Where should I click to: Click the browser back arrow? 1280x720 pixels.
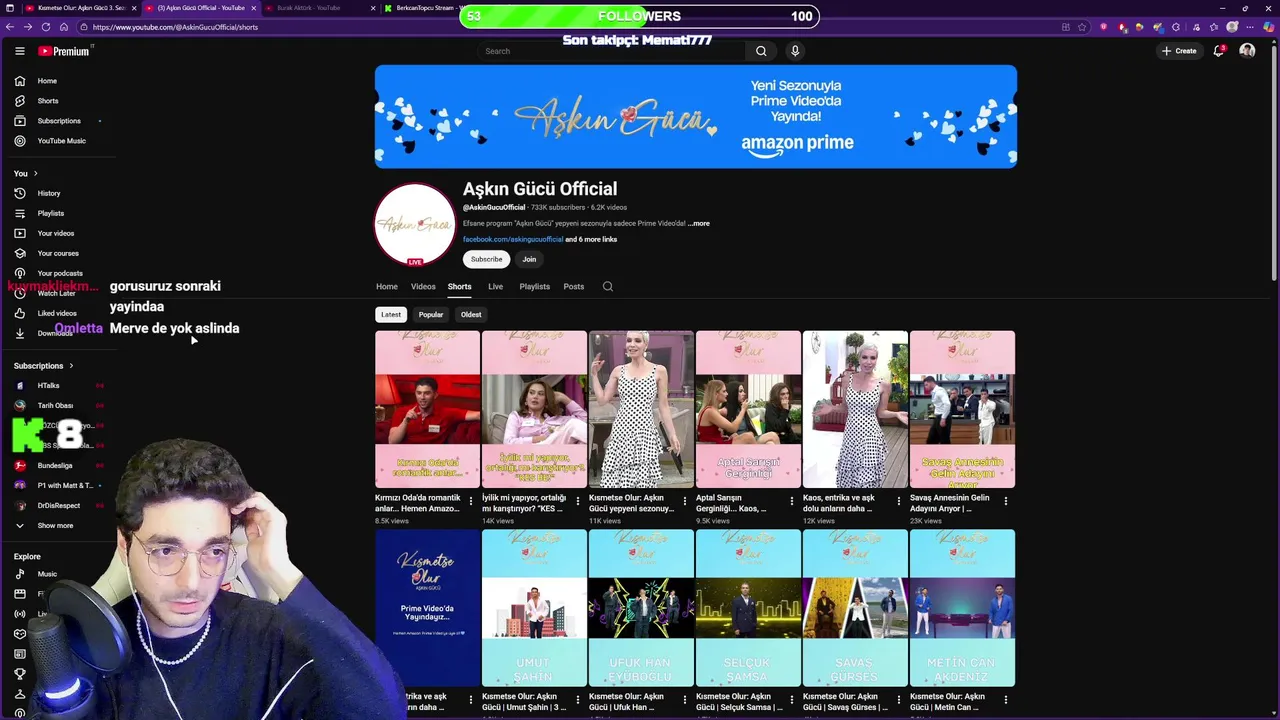[11, 27]
